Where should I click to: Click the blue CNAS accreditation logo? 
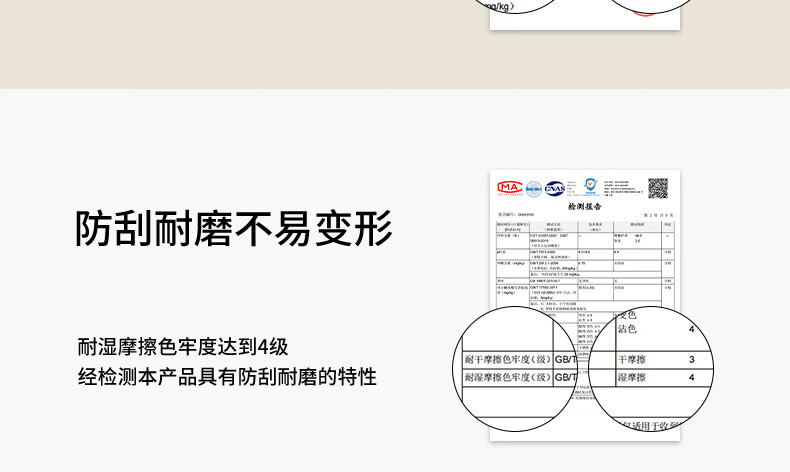(x=555, y=187)
